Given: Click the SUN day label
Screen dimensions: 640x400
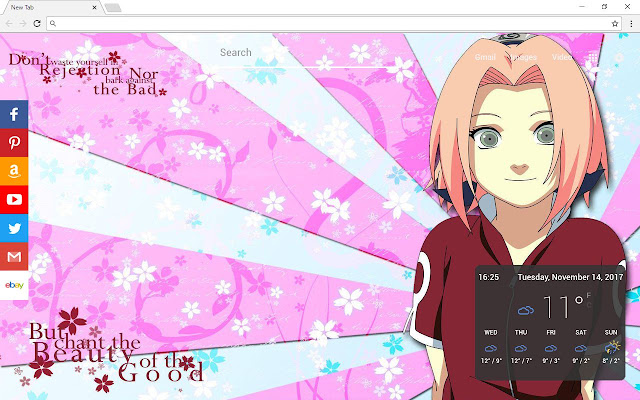Looking at the screenshot, I should tap(611, 333).
